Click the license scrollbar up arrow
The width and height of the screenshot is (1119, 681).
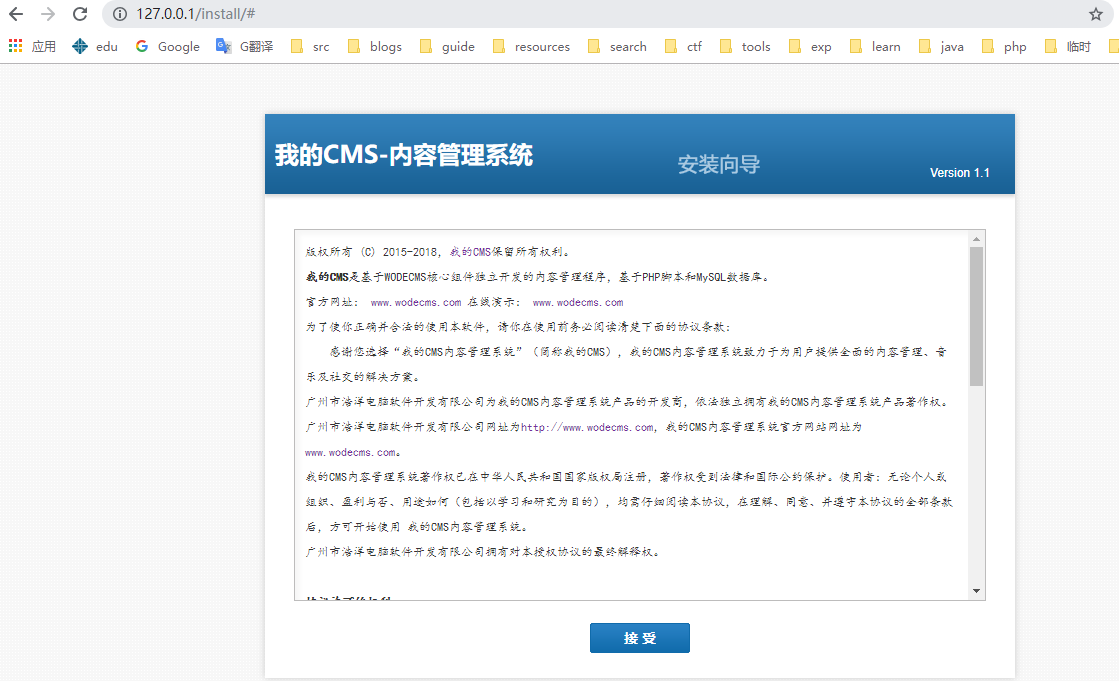click(x=976, y=239)
